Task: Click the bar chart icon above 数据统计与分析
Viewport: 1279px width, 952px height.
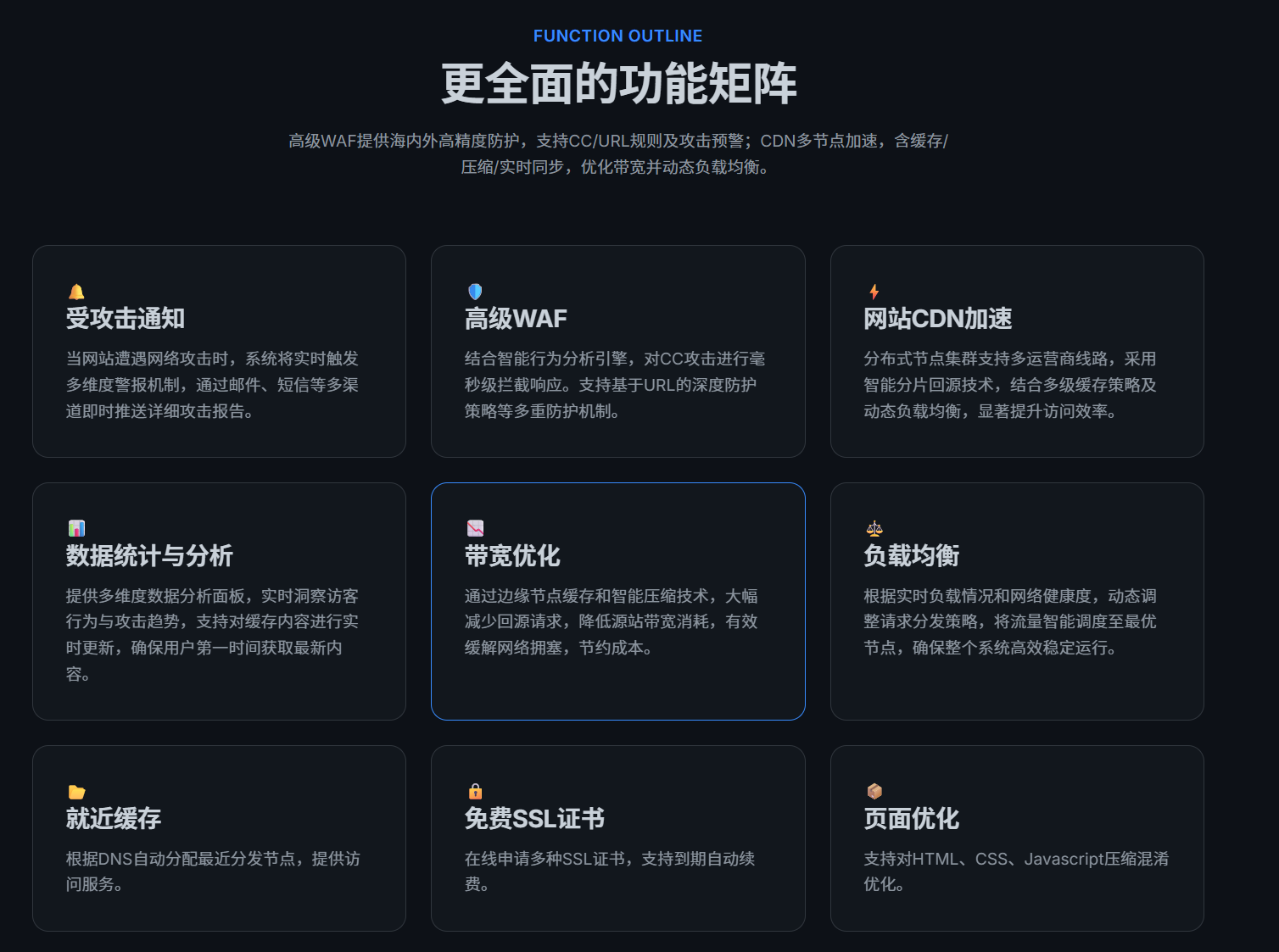Action: click(77, 528)
